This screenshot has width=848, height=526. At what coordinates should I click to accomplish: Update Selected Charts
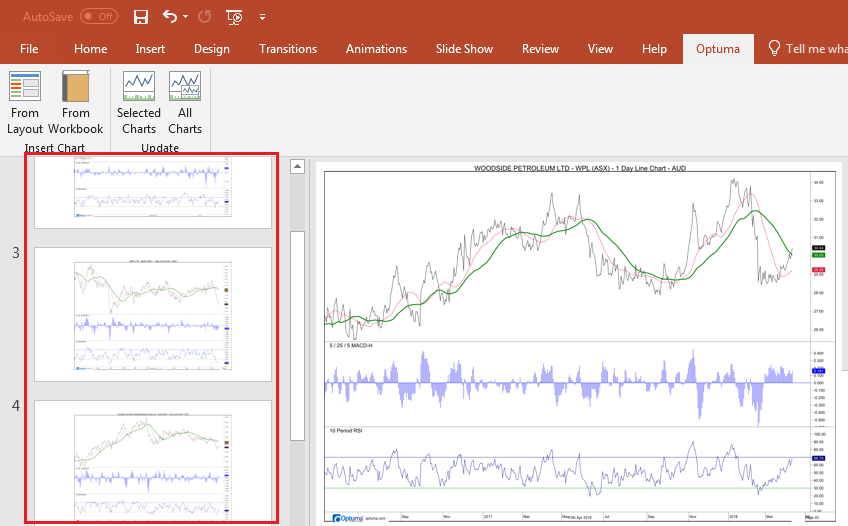pos(139,103)
